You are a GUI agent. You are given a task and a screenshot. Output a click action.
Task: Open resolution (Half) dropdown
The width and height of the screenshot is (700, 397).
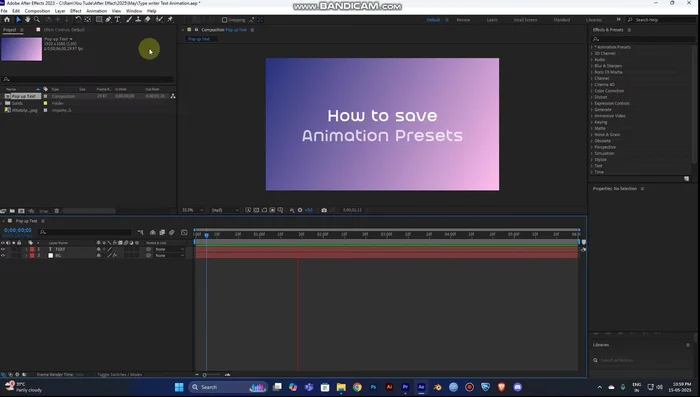(x=225, y=210)
